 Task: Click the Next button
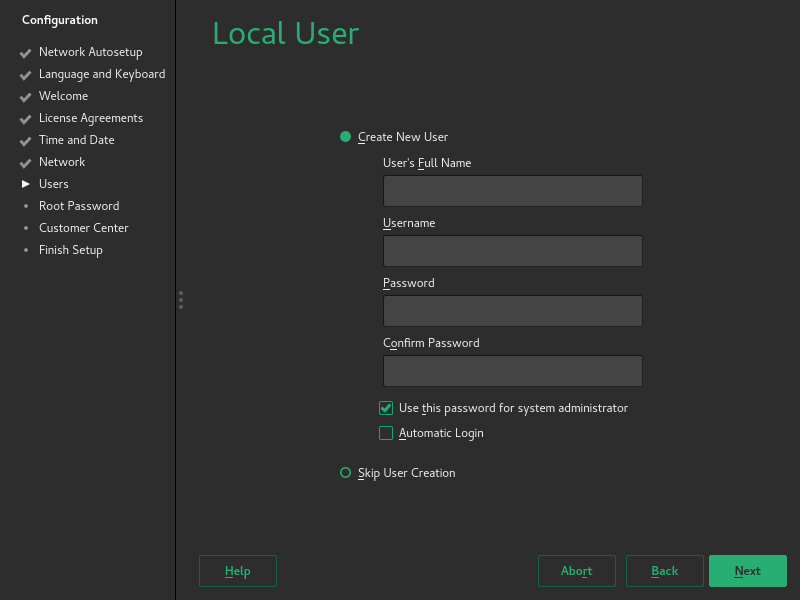(748, 571)
